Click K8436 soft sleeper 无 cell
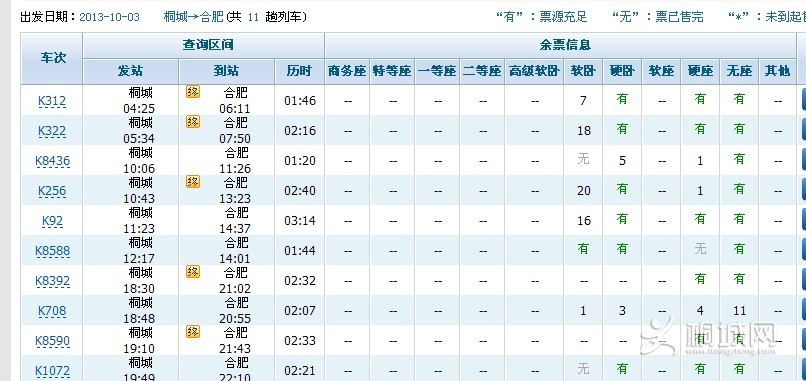 pyautogui.click(x=583, y=159)
